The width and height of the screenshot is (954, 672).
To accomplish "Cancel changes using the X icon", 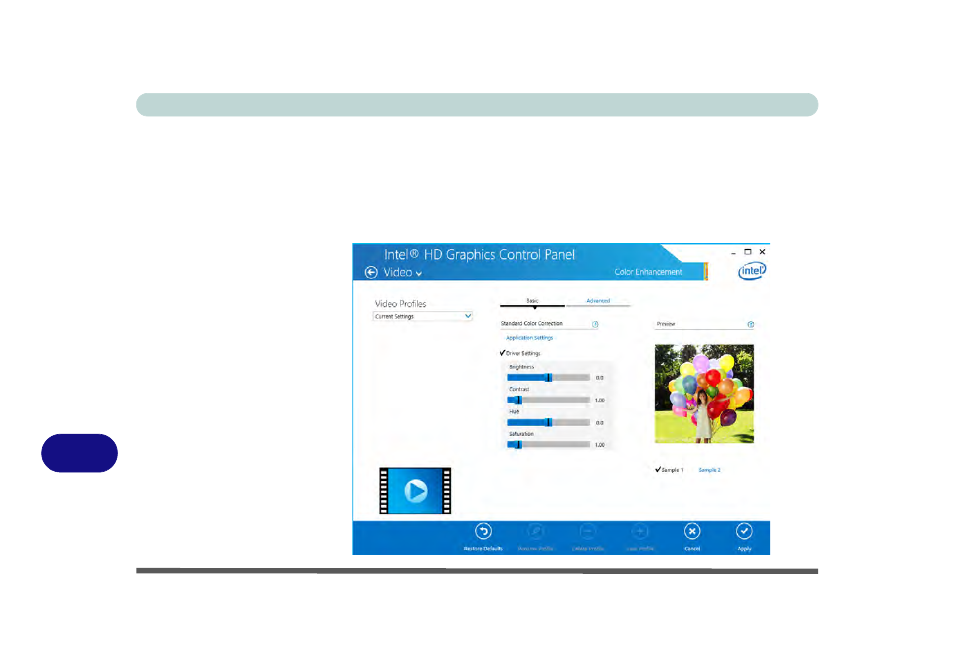I will coord(692,532).
